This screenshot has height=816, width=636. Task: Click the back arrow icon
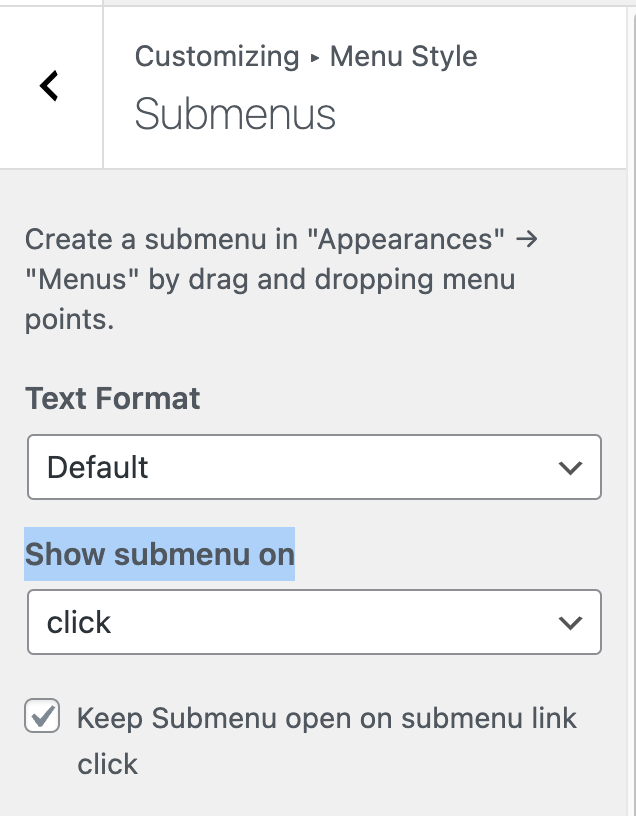[x=50, y=86]
